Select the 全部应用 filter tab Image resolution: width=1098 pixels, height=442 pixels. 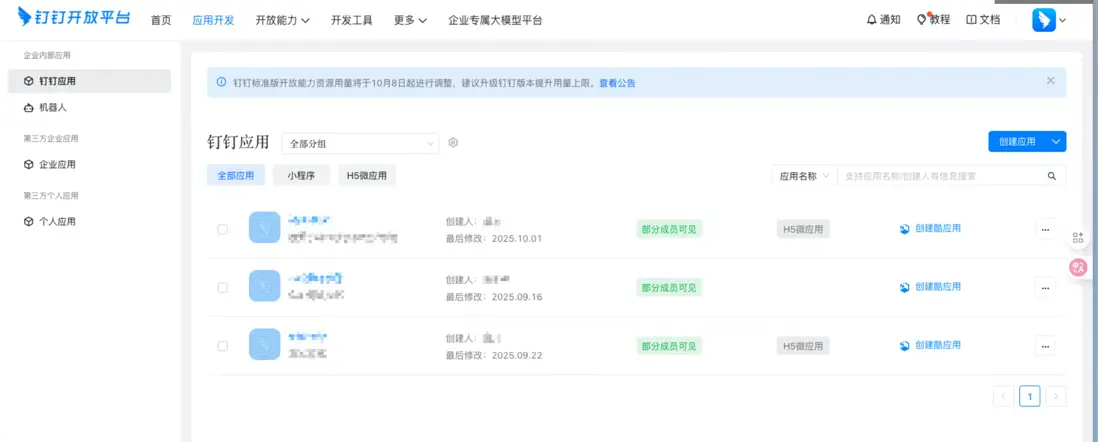[235, 176]
